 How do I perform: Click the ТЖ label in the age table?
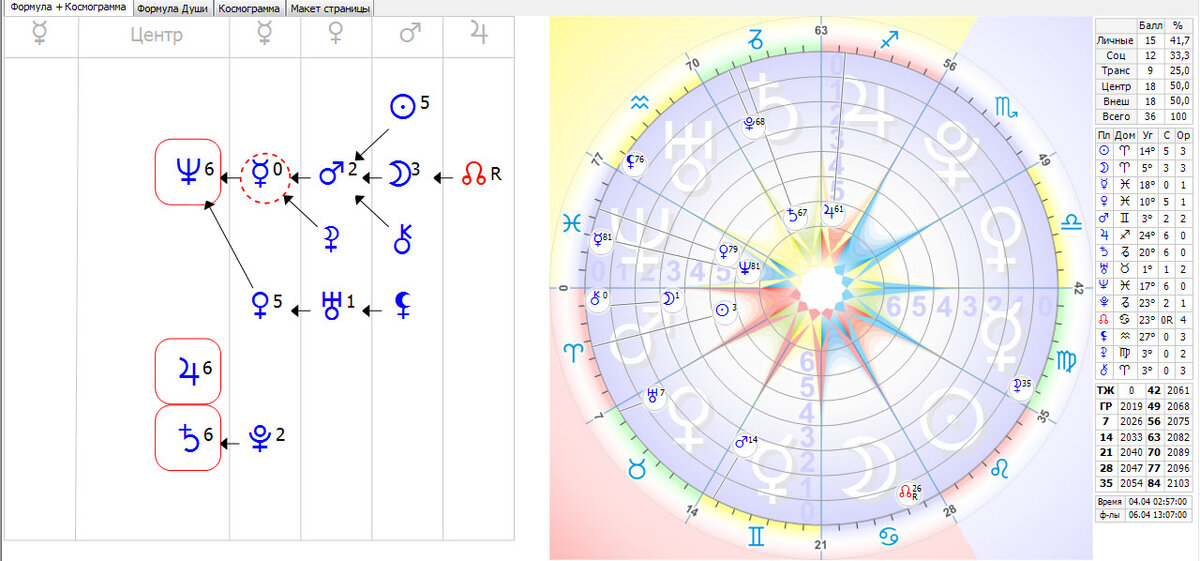click(x=1105, y=391)
